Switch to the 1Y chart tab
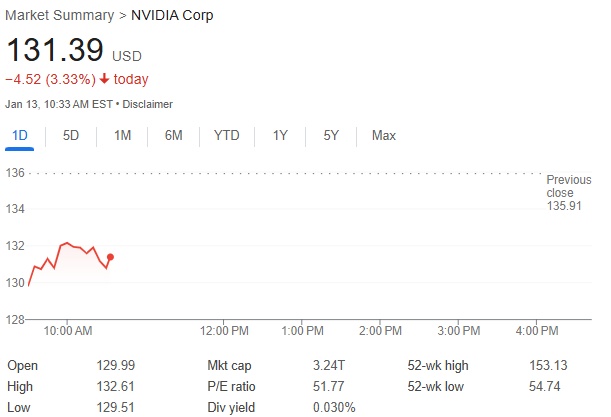The width and height of the screenshot is (611, 417). tap(280, 135)
